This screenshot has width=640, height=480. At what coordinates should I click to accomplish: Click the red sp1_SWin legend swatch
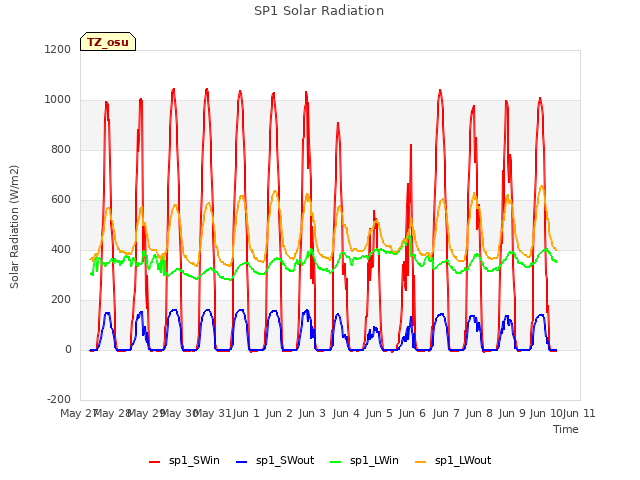(155, 462)
